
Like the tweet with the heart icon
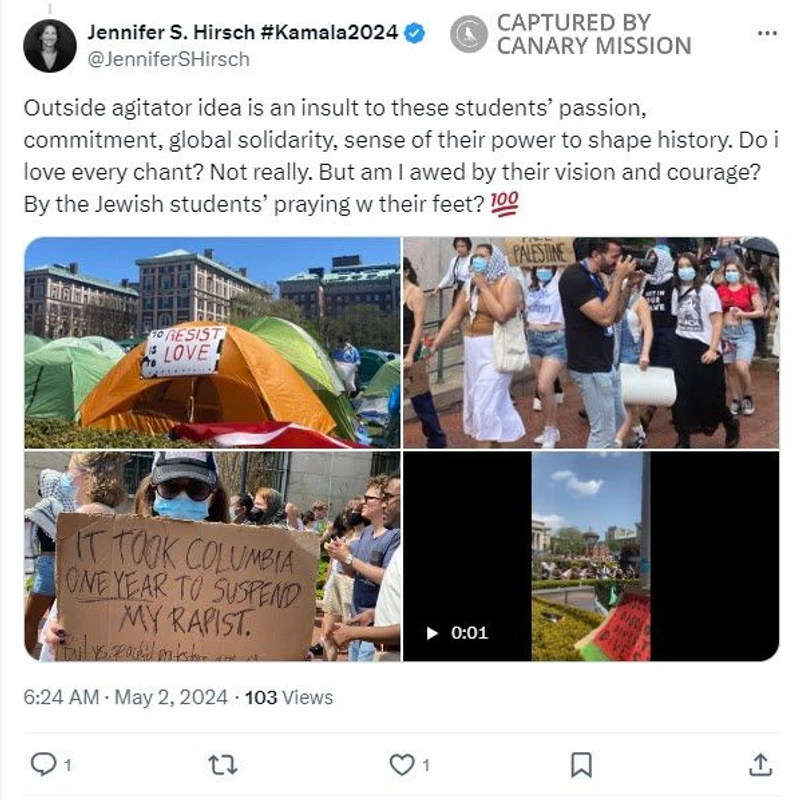click(x=402, y=765)
